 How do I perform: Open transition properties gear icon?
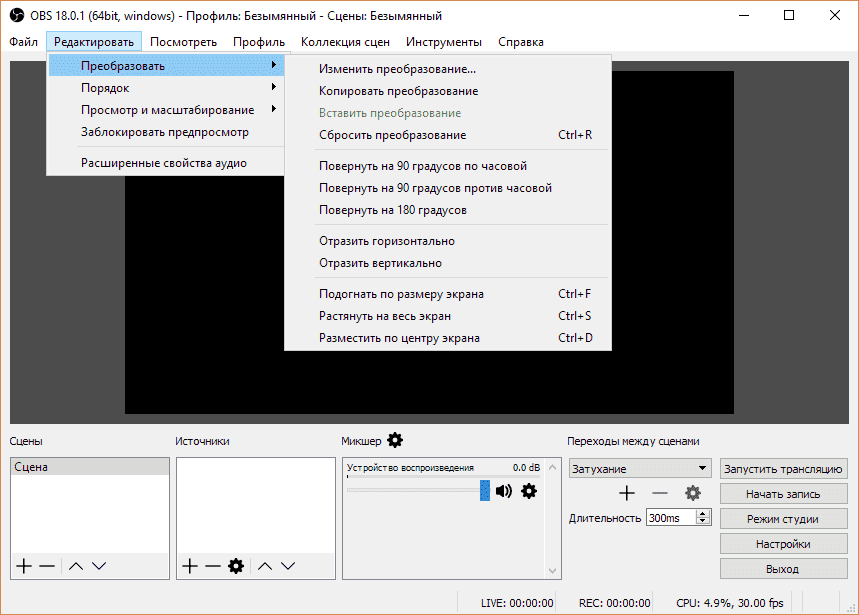(692, 493)
